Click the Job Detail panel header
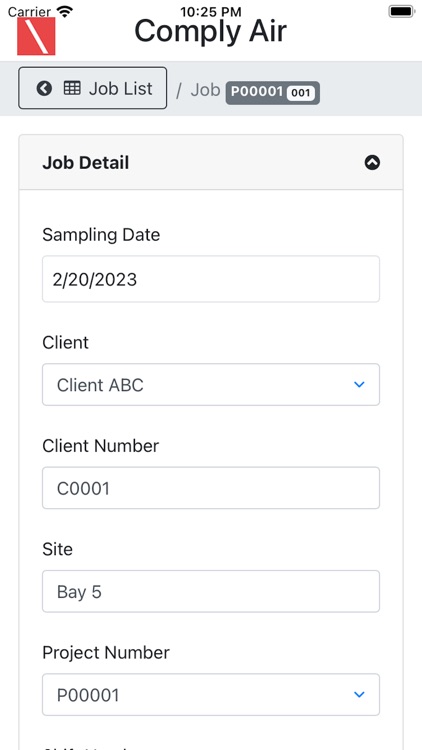 coord(211,163)
